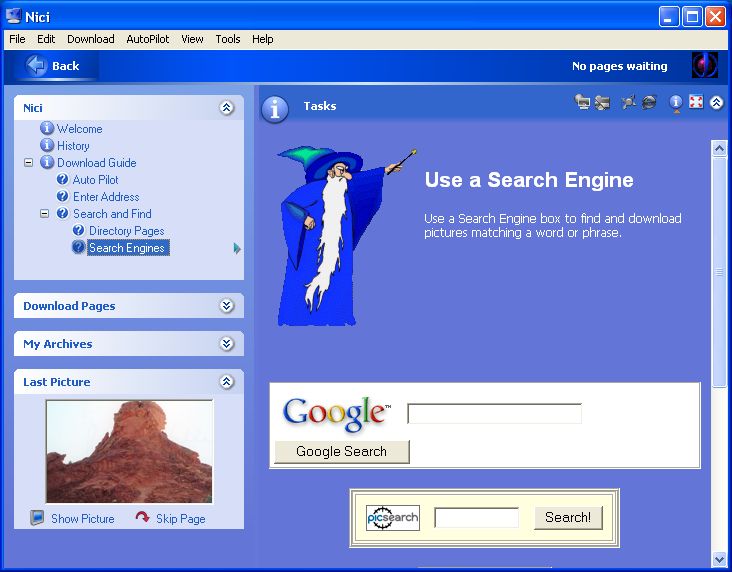732x572 pixels.
Task: Click the History info icon
Action: 47,145
